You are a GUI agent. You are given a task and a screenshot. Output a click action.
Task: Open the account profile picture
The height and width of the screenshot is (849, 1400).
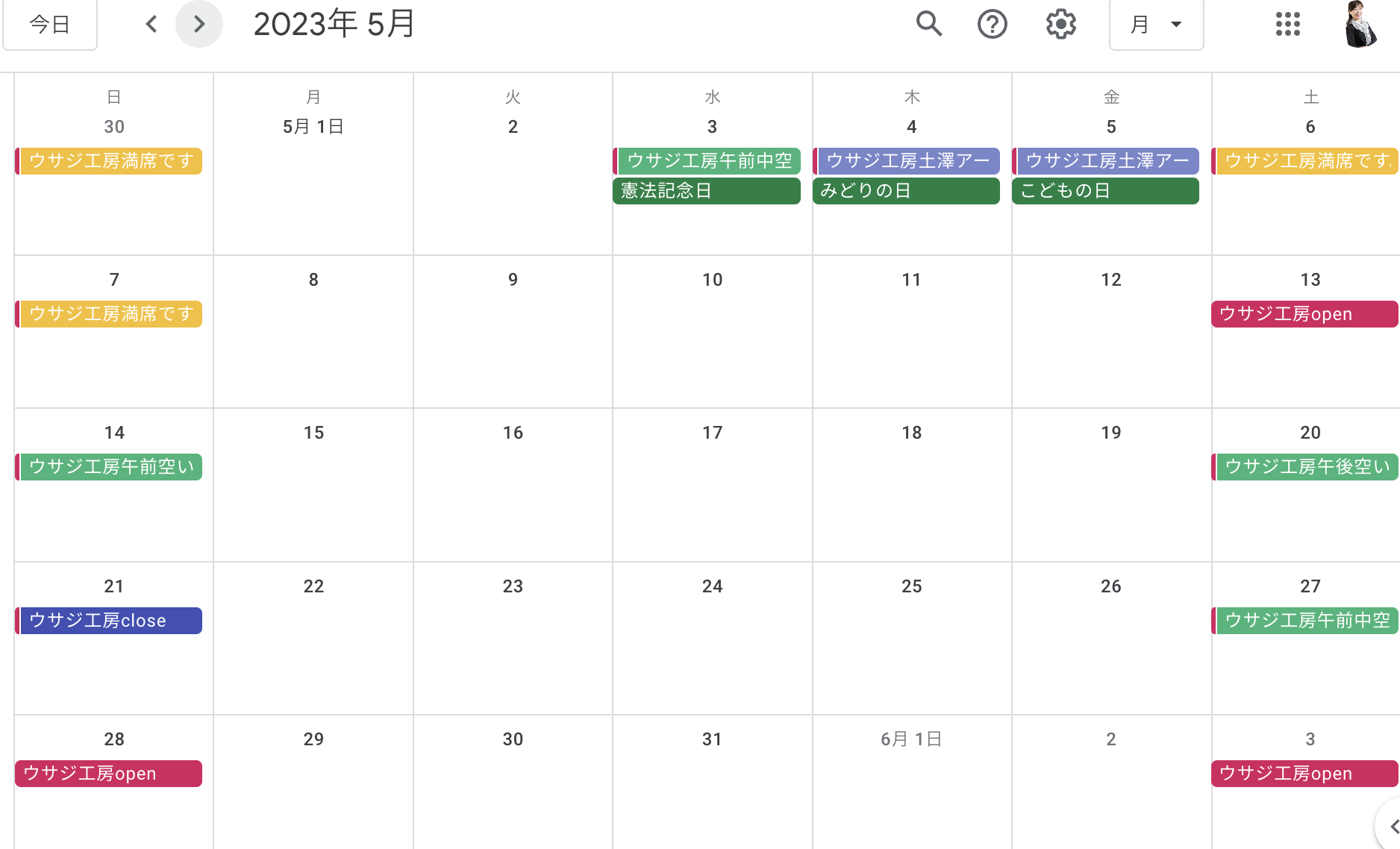click(1360, 24)
